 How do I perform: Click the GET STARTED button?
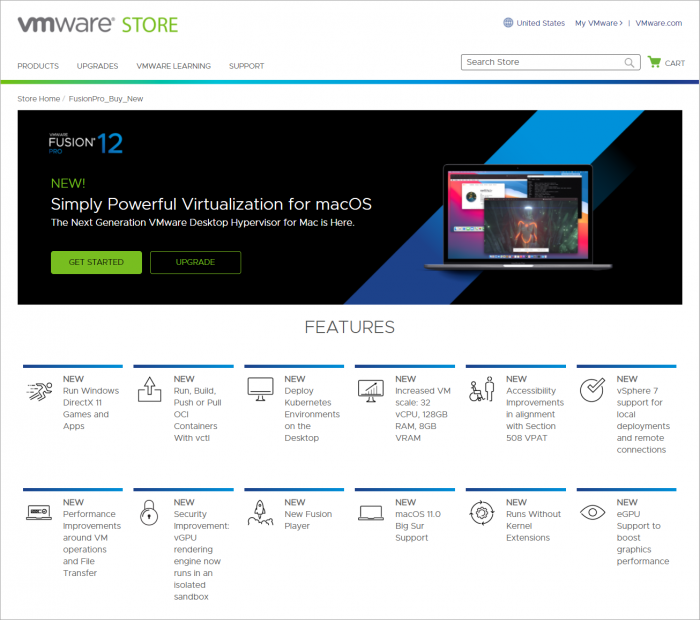point(96,262)
